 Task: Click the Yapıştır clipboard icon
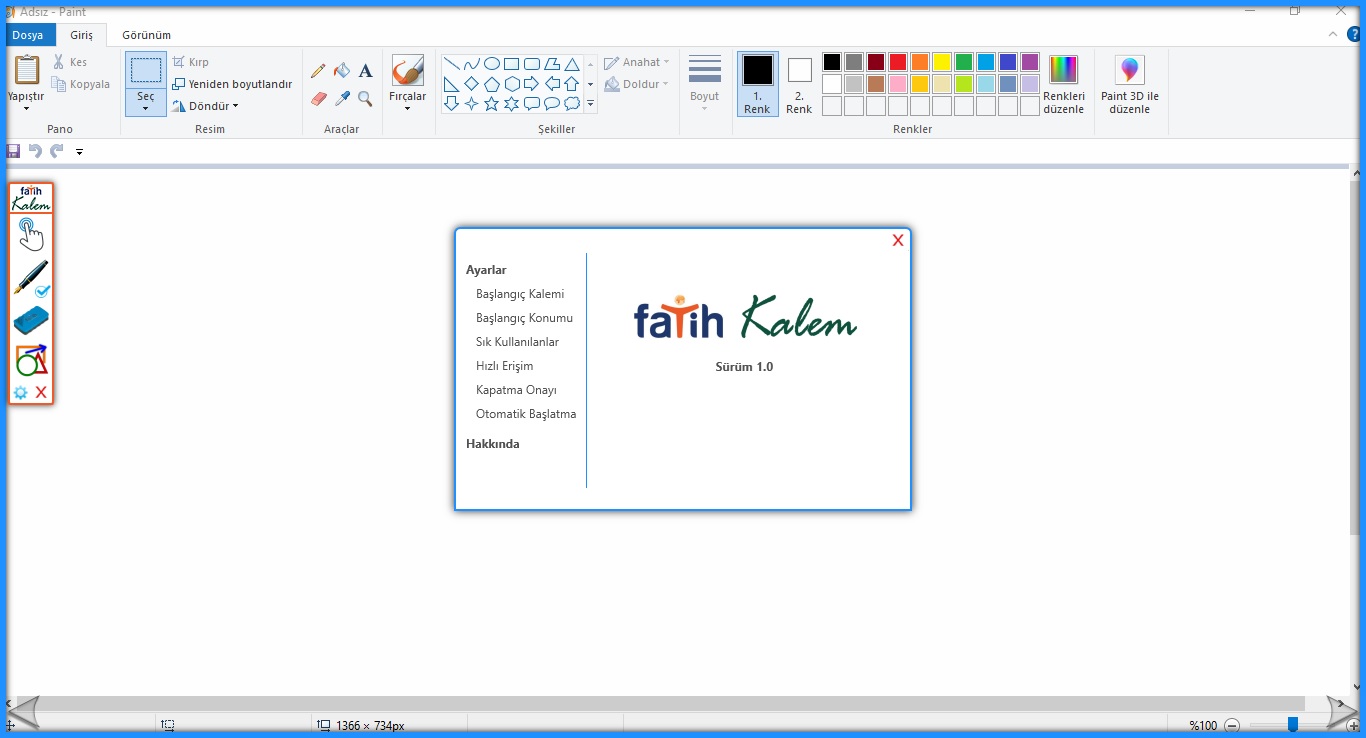click(26, 70)
